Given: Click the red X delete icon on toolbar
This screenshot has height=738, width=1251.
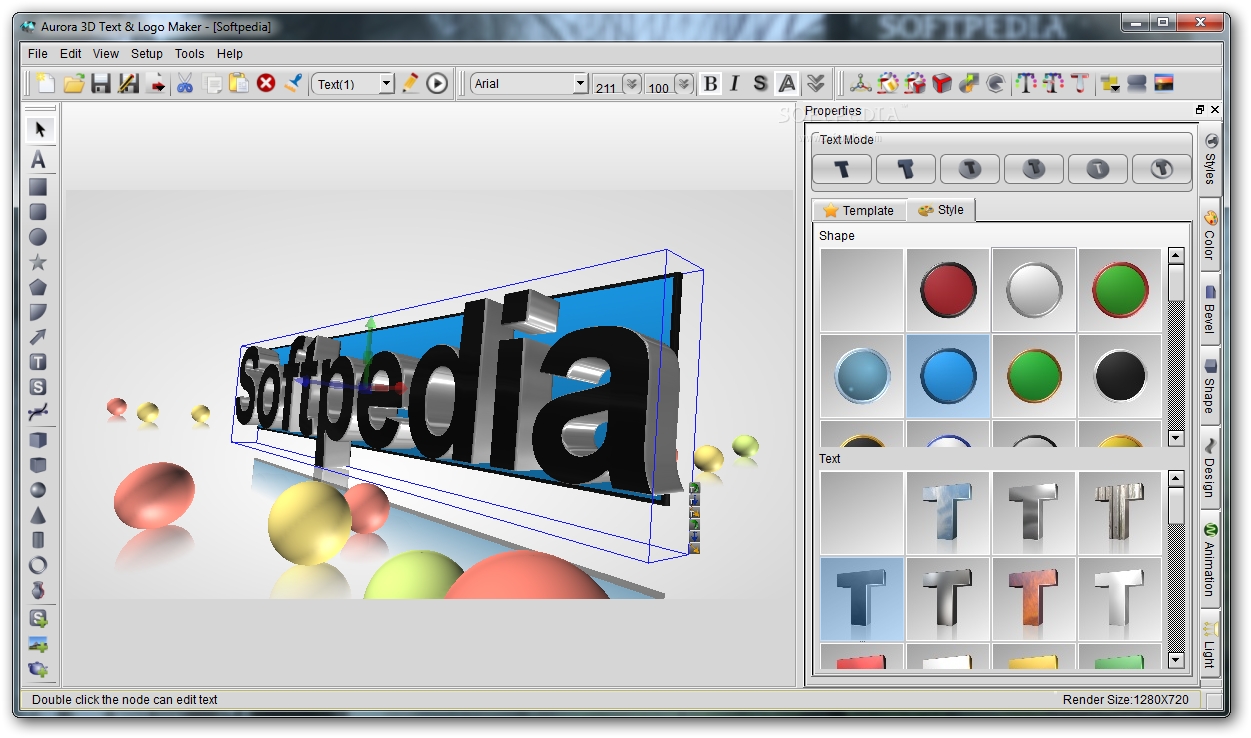Looking at the screenshot, I should tap(266, 84).
